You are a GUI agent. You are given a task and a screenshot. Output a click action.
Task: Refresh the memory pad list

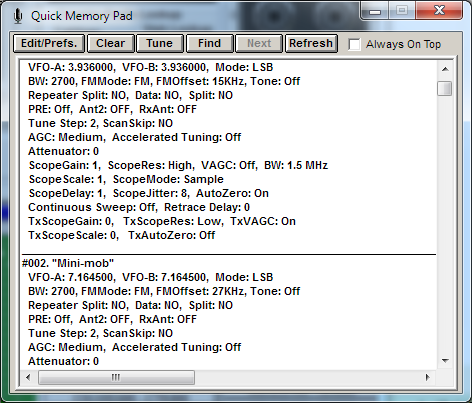coord(311,43)
